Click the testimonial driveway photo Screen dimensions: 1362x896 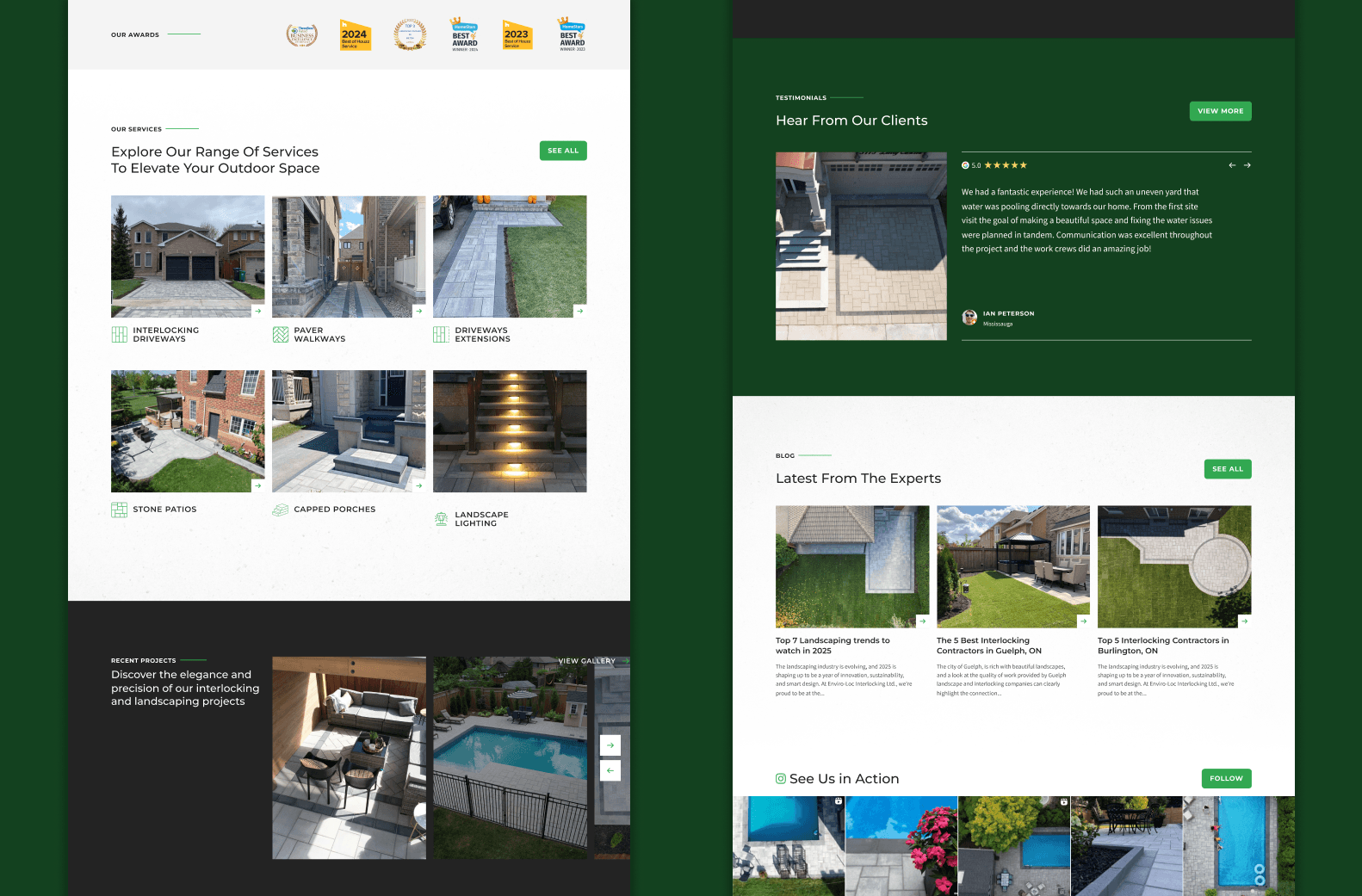[861, 246]
